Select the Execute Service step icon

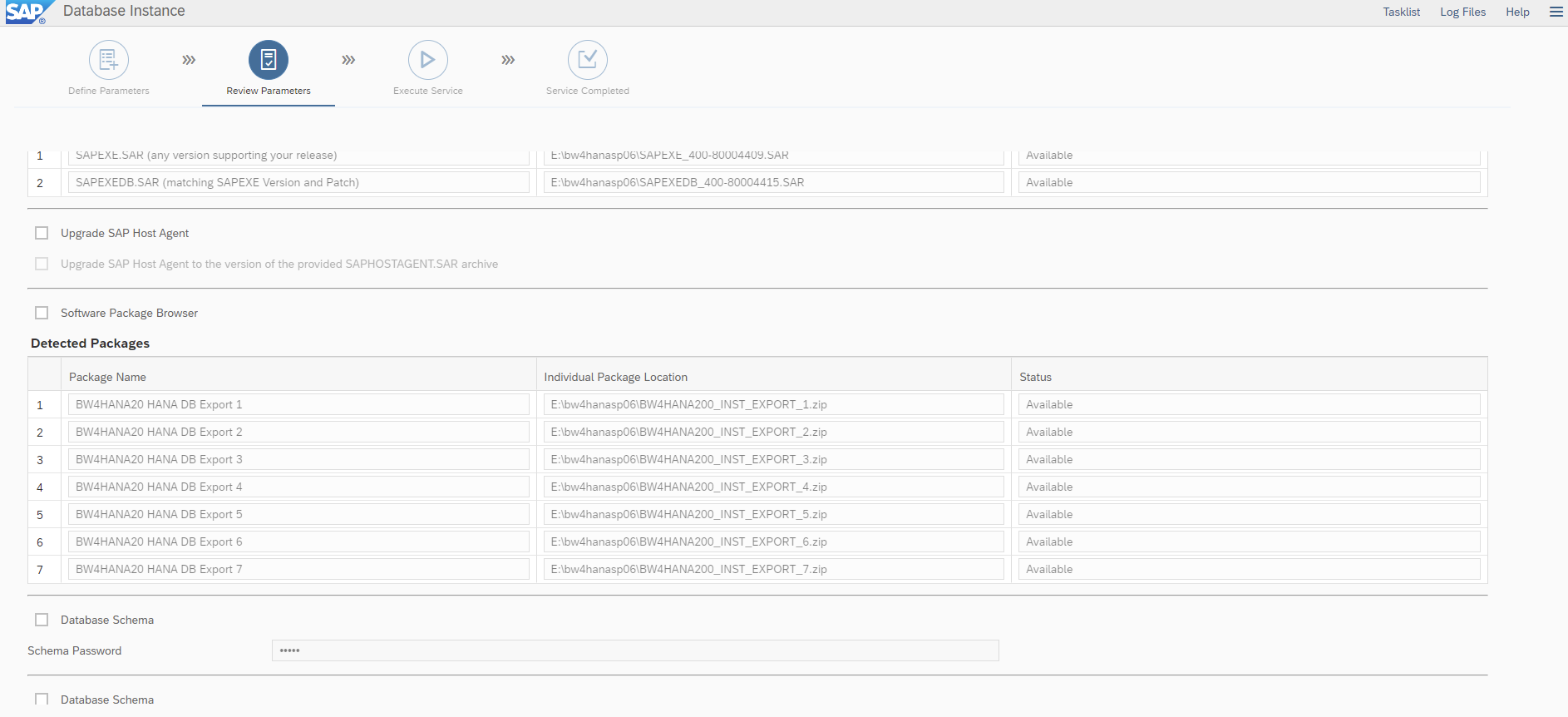pyautogui.click(x=428, y=60)
